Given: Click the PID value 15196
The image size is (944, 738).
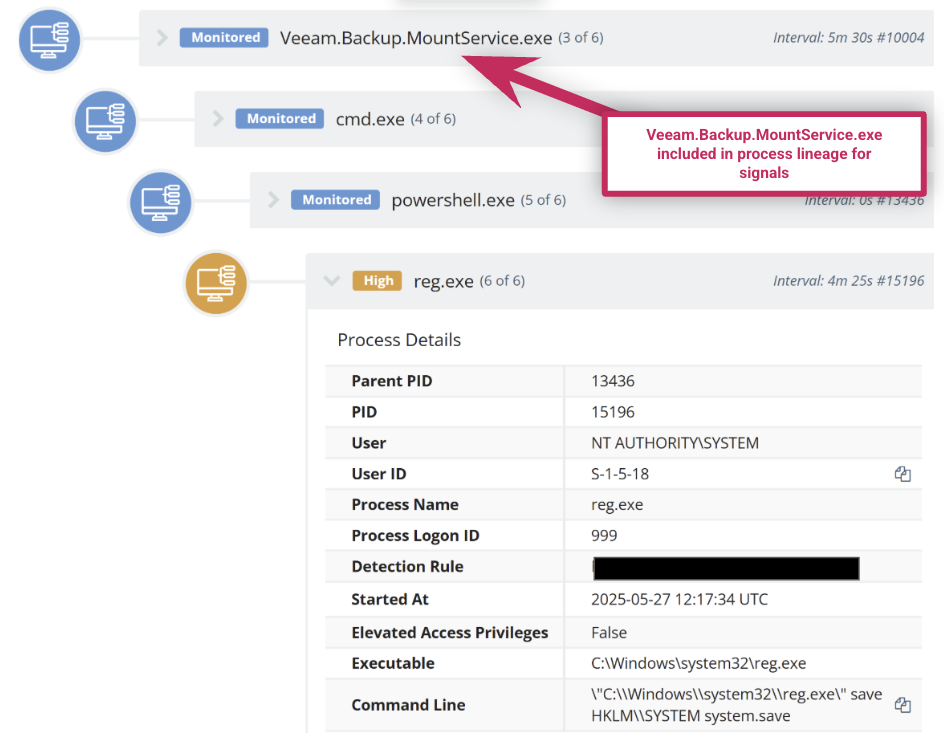Looking at the screenshot, I should click(613, 412).
